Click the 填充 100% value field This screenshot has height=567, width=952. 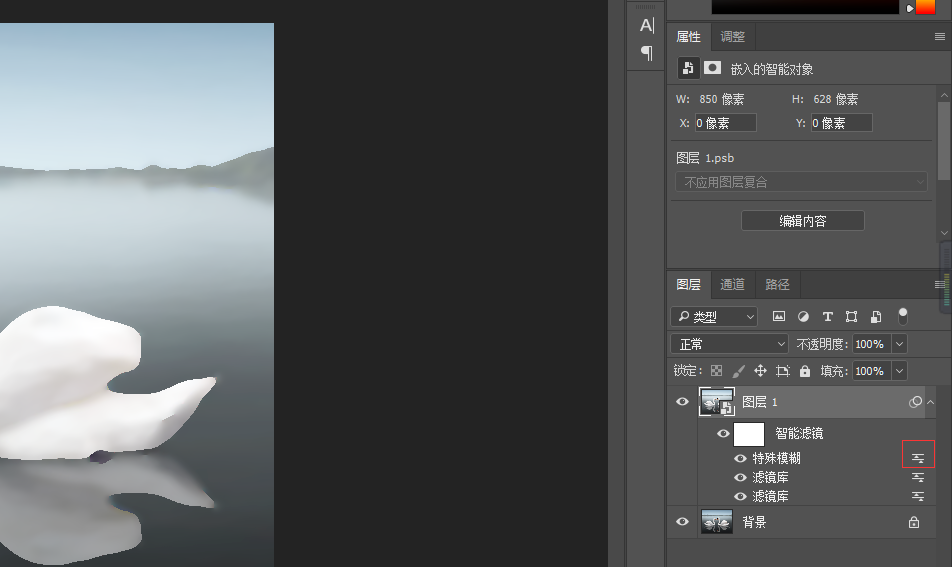pos(871,371)
